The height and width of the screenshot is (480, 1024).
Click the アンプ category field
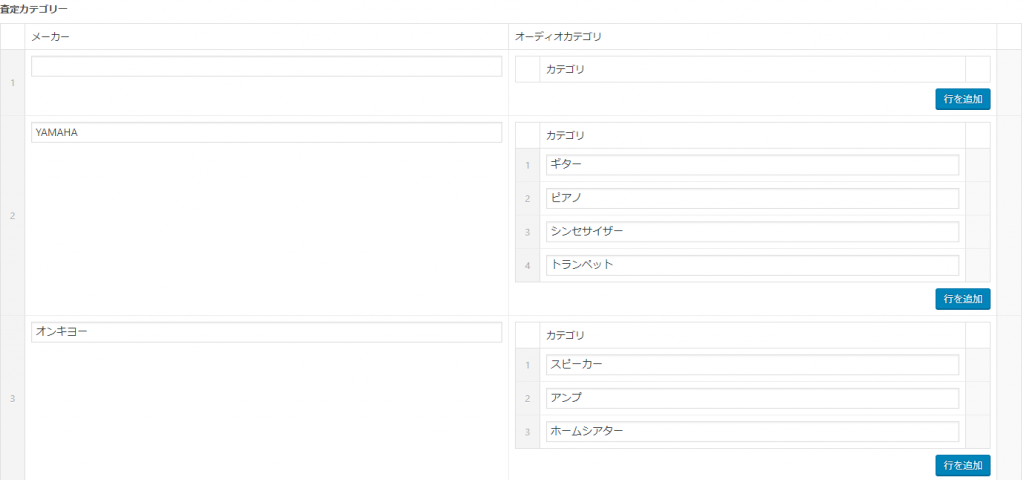[x=752, y=398]
